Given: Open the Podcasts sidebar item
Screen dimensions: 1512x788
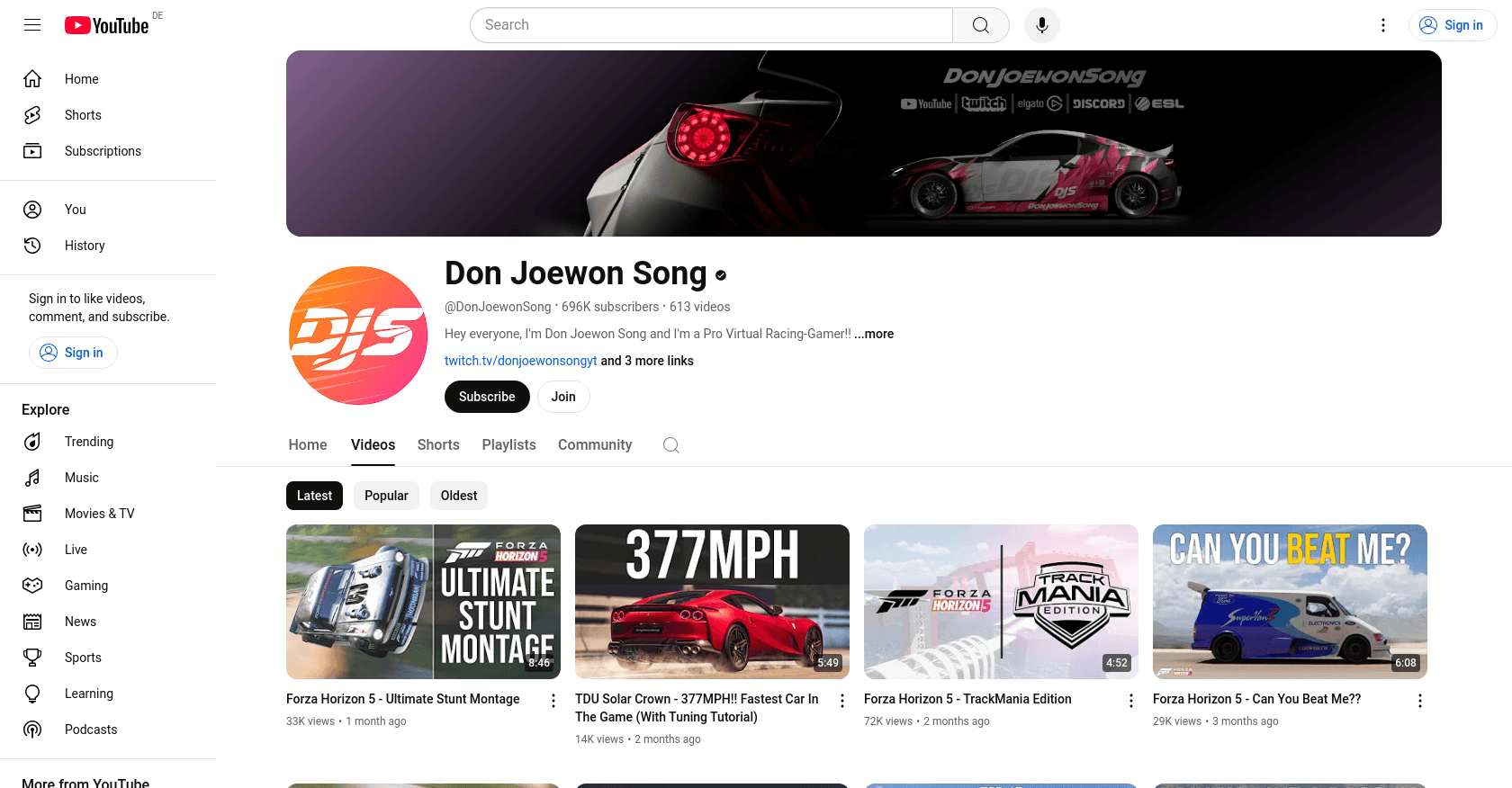Looking at the screenshot, I should pyautogui.click(x=90, y=730).
